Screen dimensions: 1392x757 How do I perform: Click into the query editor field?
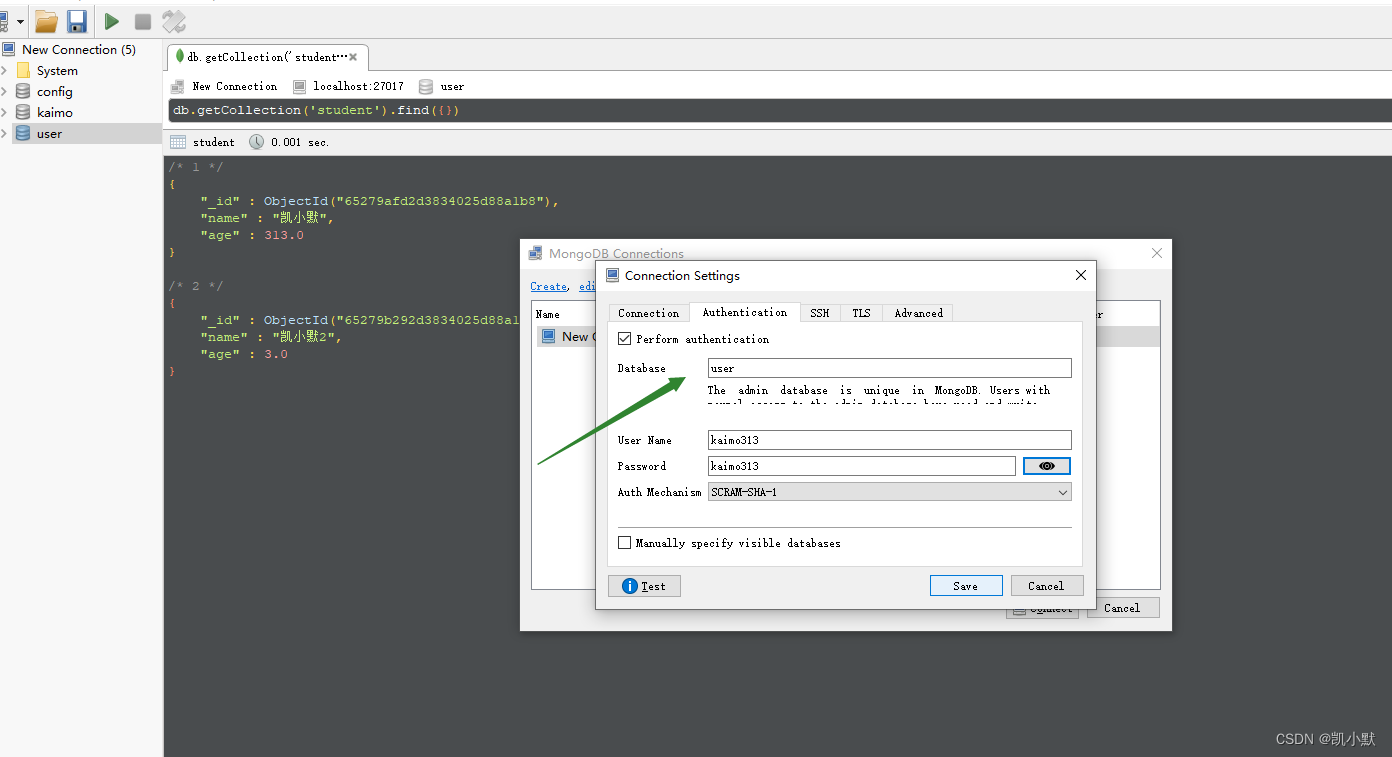pos(780,111)
